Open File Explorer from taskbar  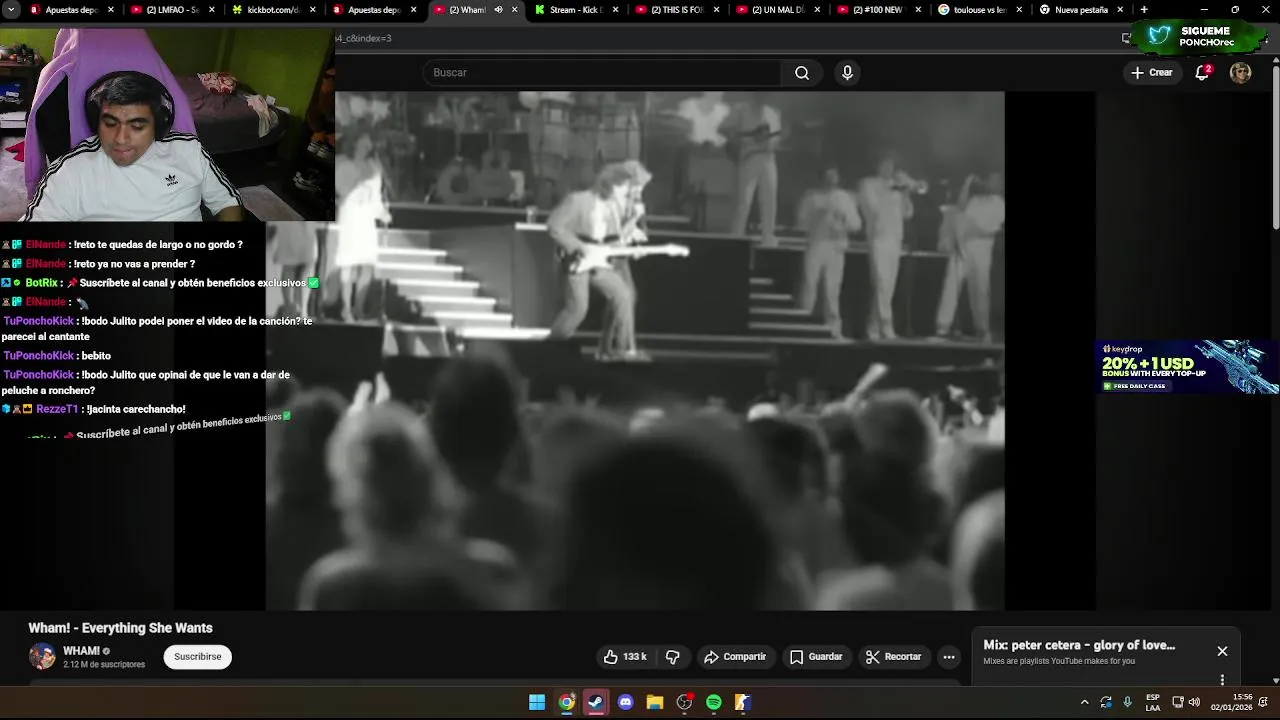pyautogui.click(x=655, y=702)
